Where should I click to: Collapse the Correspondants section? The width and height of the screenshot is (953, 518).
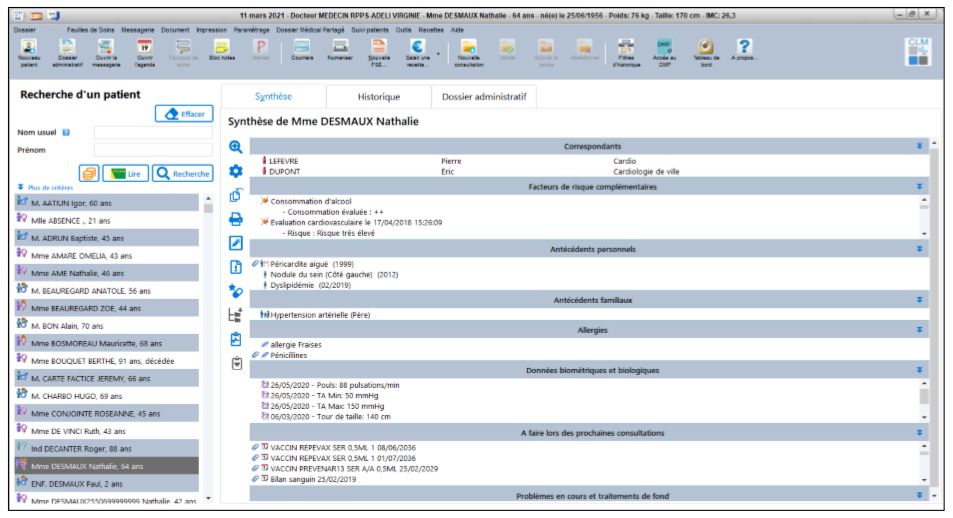point(919,146)
